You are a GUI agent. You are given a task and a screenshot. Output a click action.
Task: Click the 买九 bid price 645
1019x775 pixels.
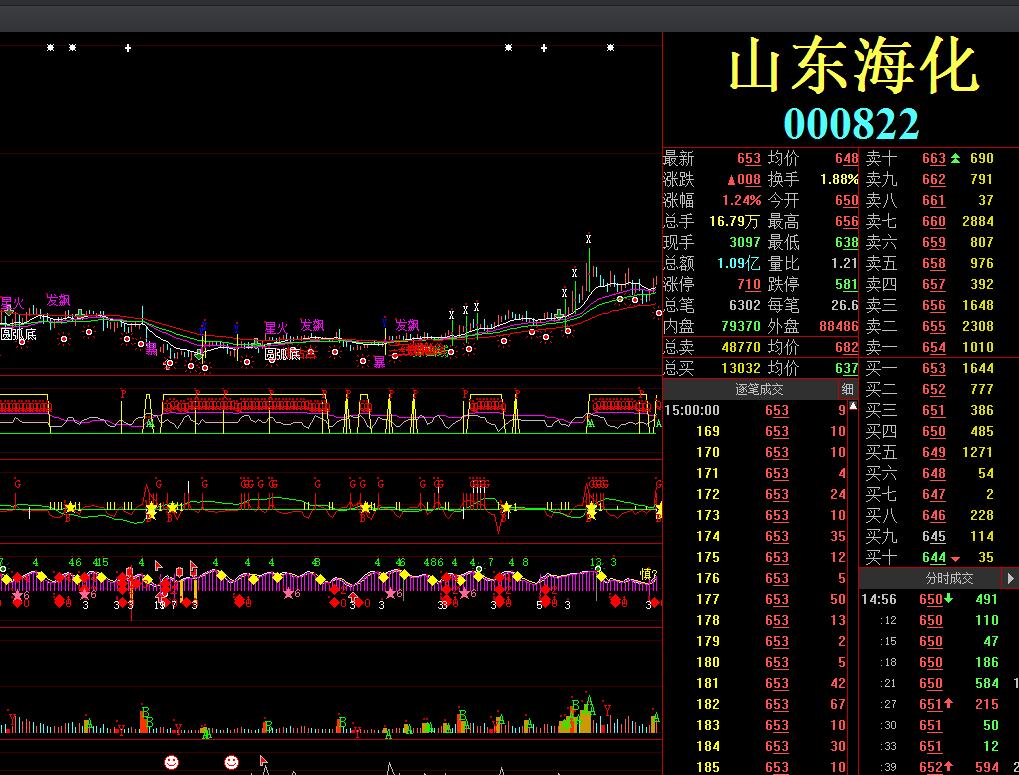(x=934, y=537)
